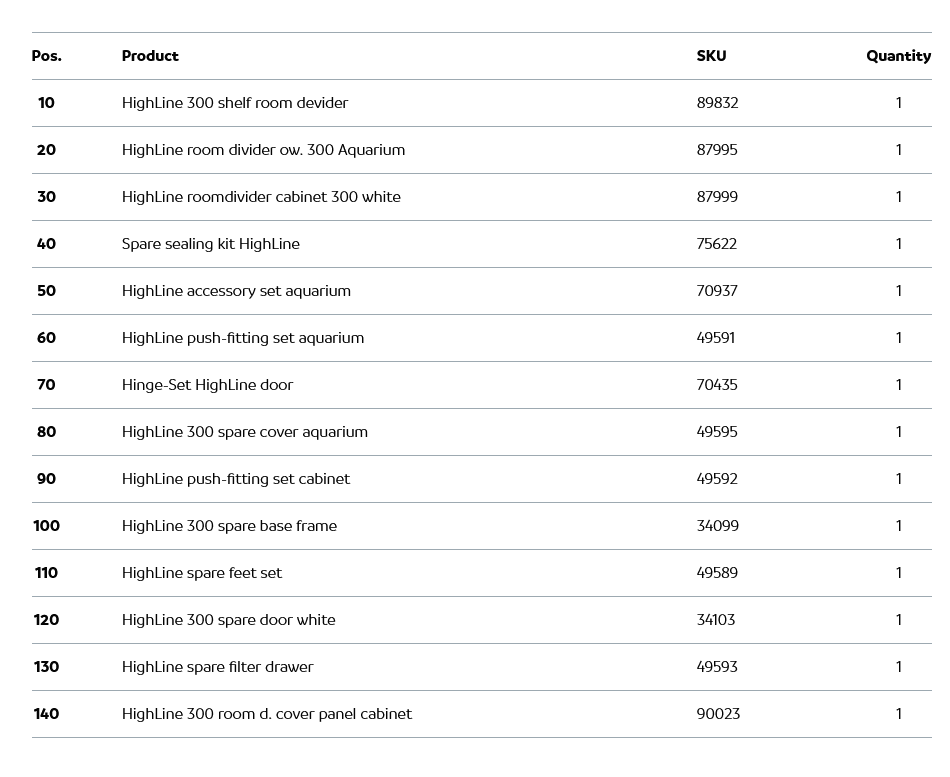Click HighLine spare filter drawer

pyautogui.click(x=217, y=667)
